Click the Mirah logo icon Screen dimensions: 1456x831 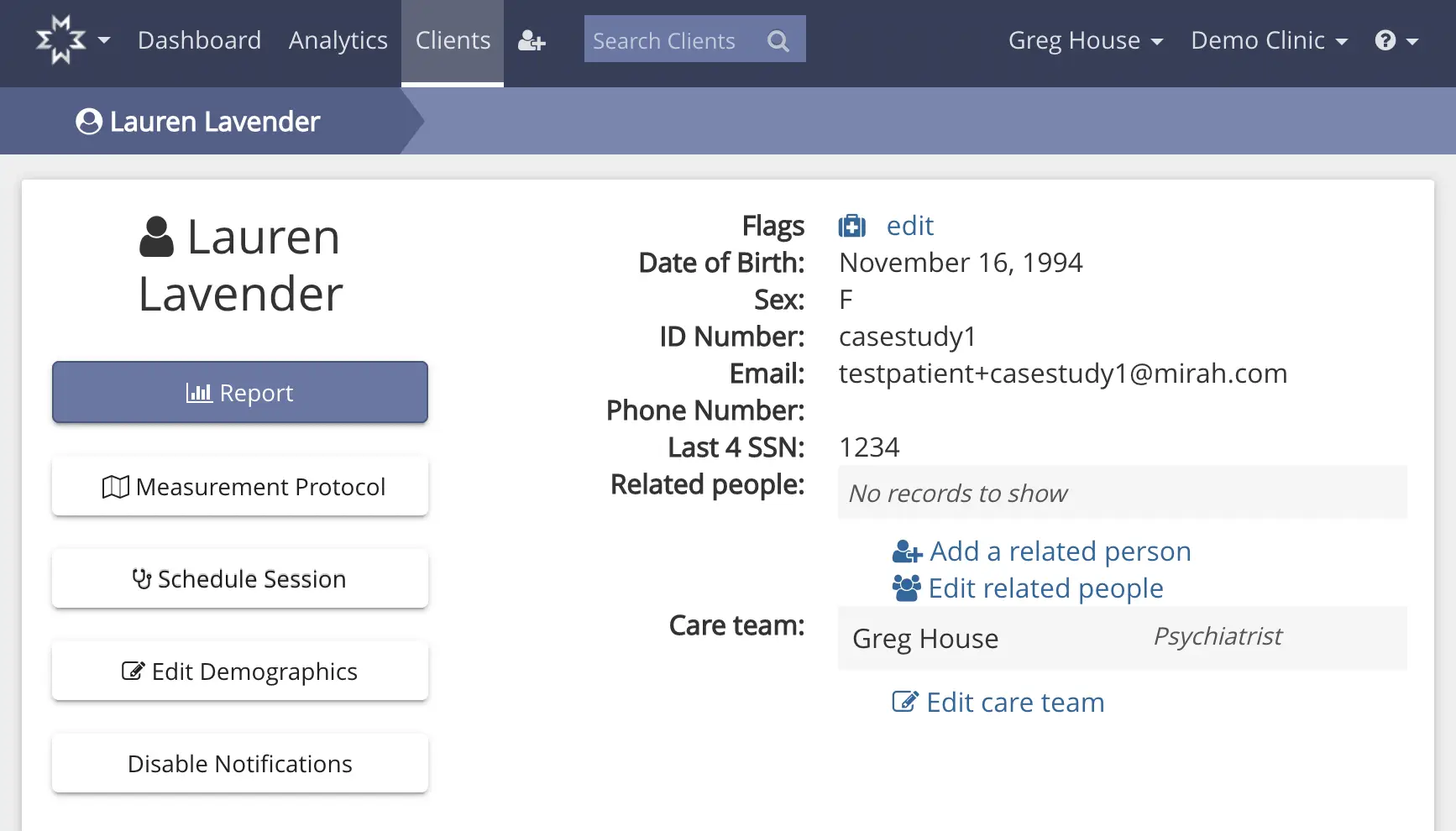59,39
